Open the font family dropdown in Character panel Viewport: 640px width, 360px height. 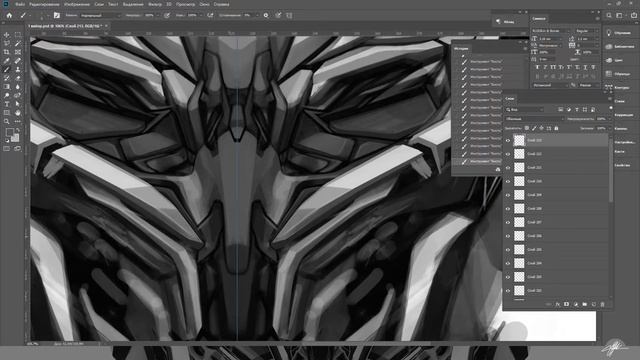pos(551,31)
